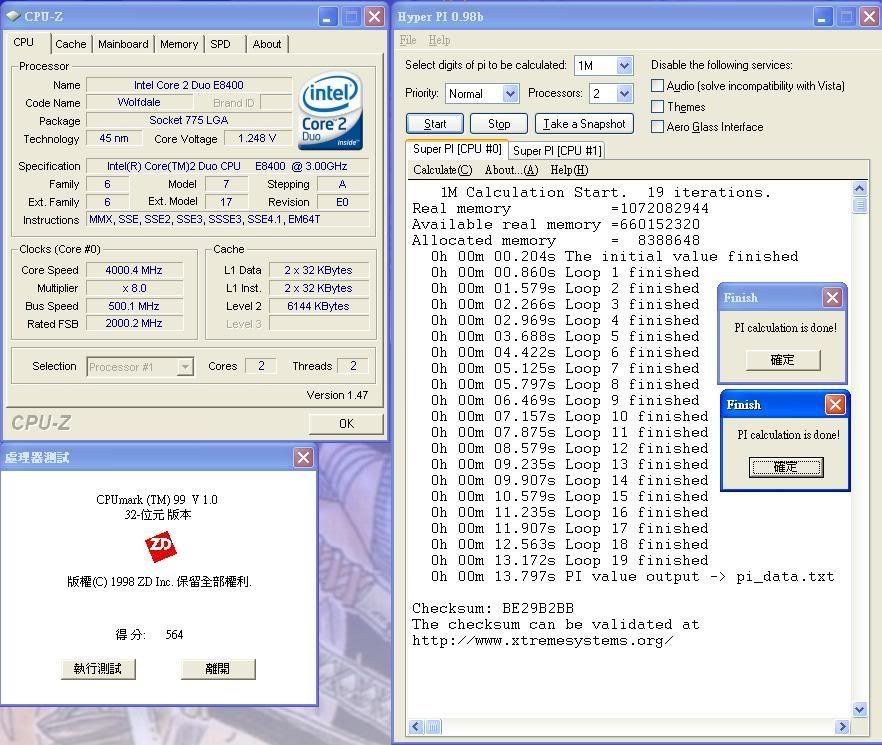
Task: Click 執行測試 to run CPUmark test
Action: tap(98, 669)
